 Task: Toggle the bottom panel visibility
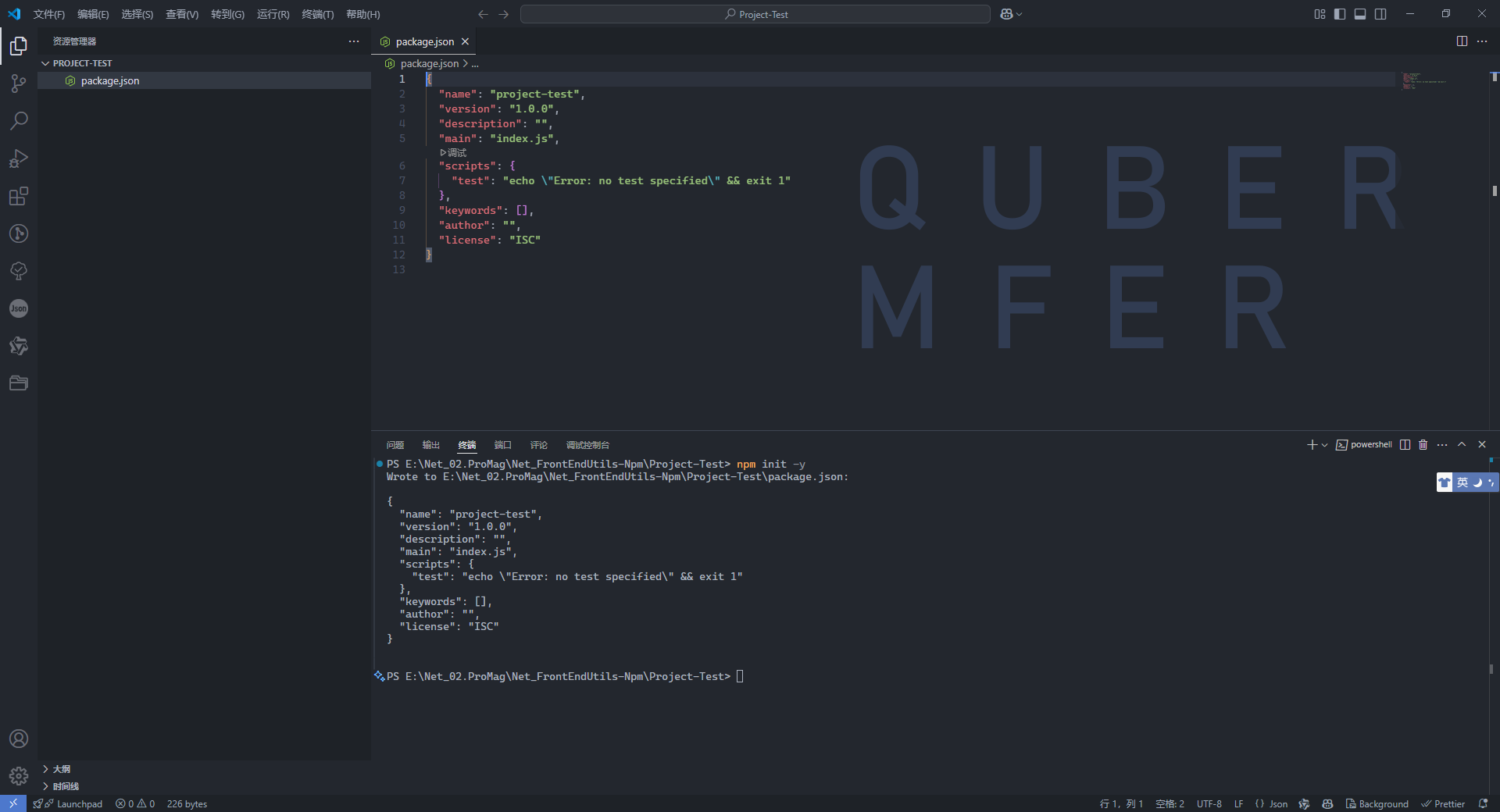coord(1360,14)
